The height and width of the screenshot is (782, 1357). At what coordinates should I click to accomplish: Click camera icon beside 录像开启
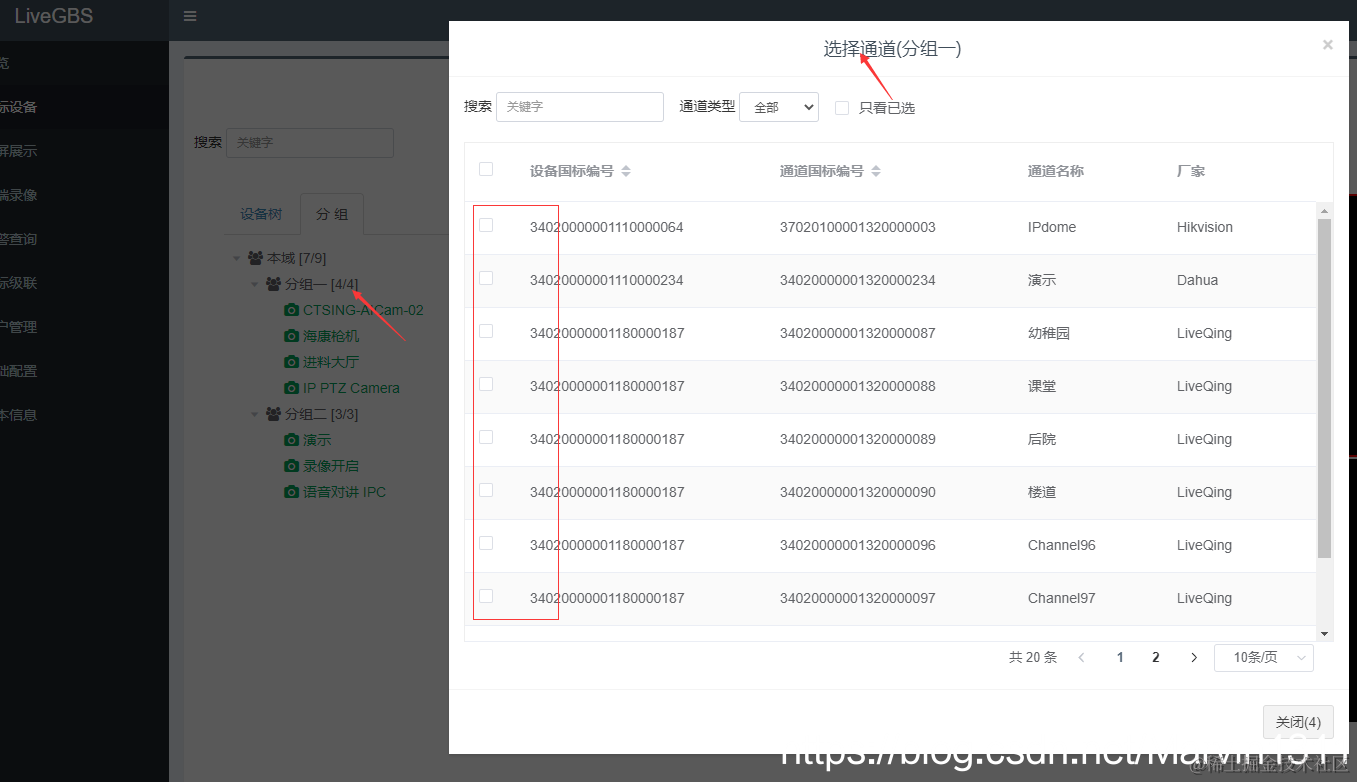coord(292,466)
